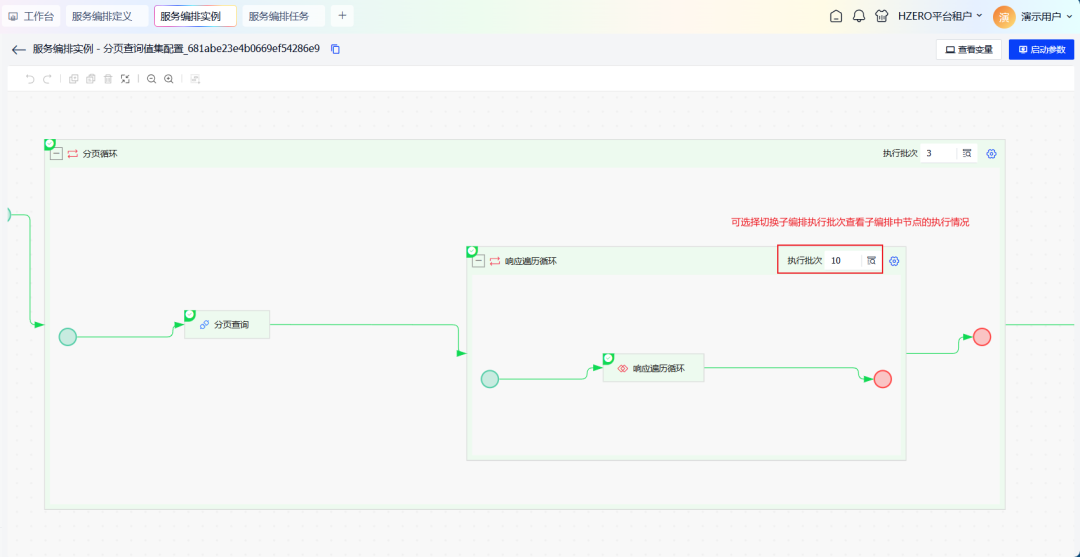Click the fit-to-screen icon in canvas toolbar
The width and height of the screenshot is (1080, 557).
(x=125, y=79)
